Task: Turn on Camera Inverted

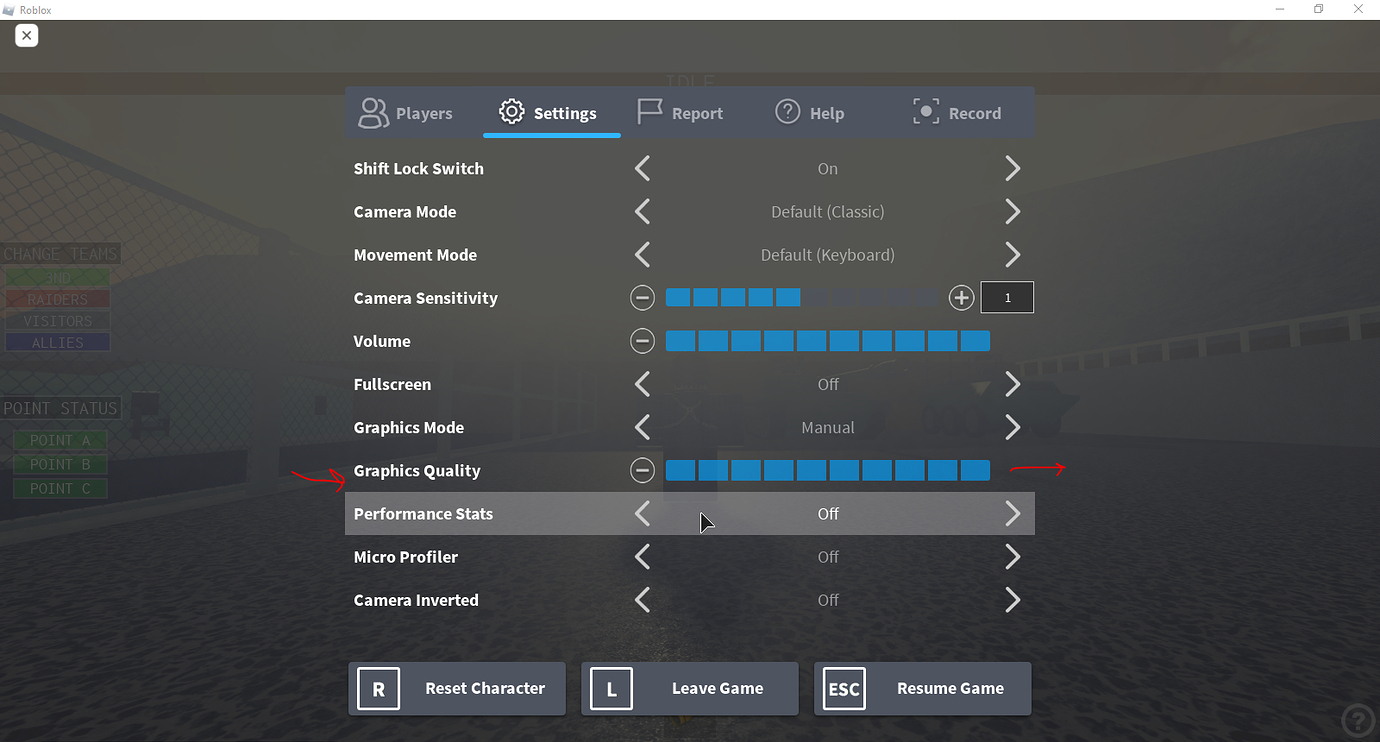Action: pyautogui.click(x=1012, y=599)
